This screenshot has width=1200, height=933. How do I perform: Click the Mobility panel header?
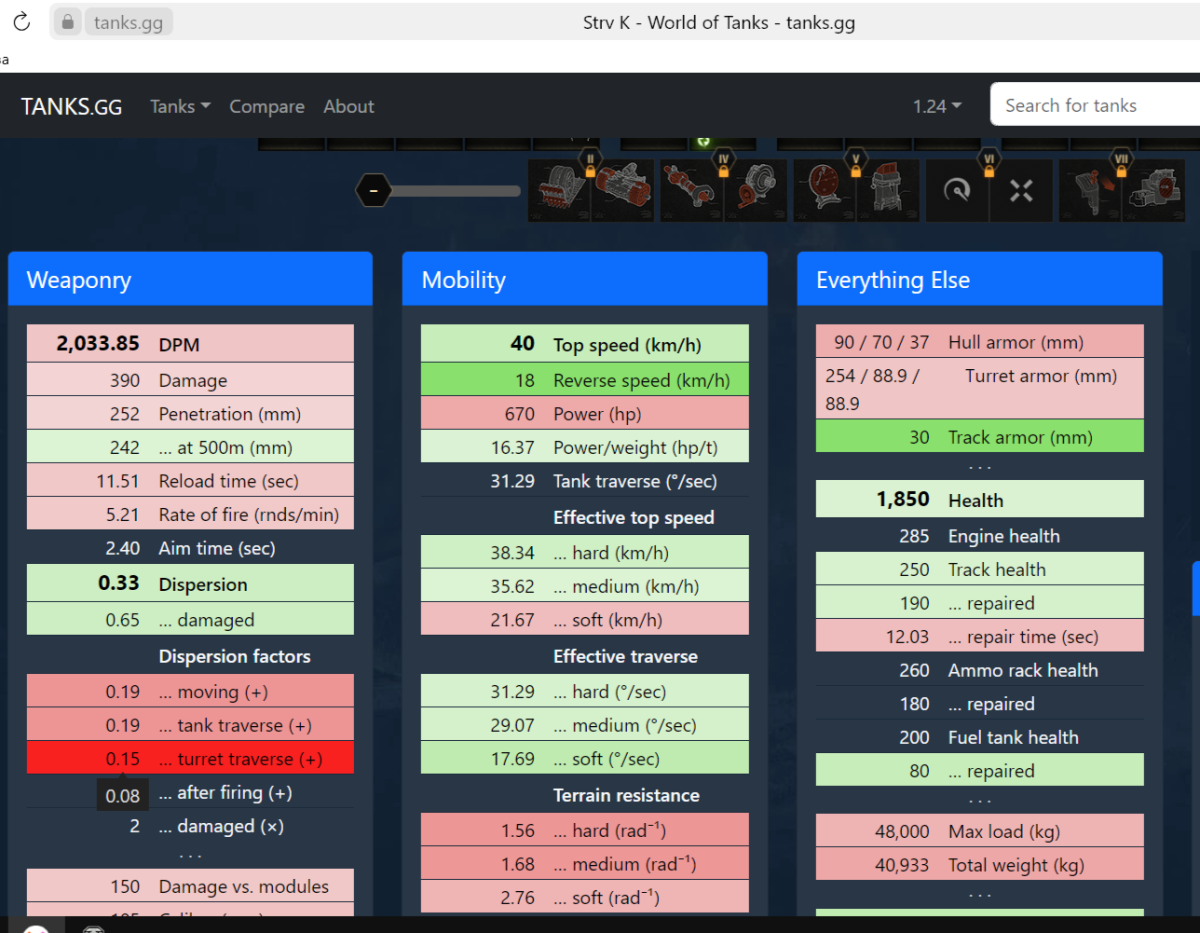[585, 279]
